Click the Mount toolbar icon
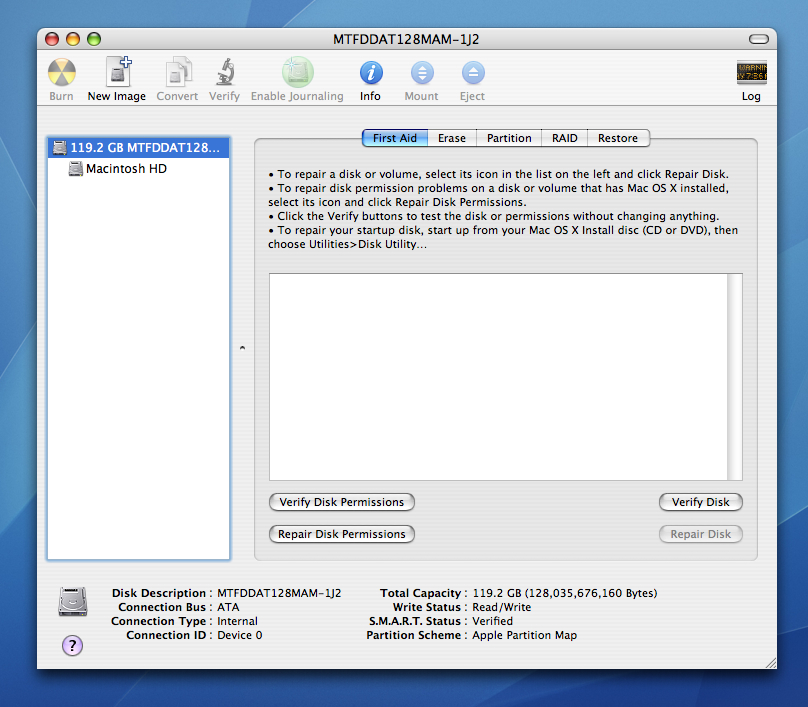The width and height of the screenshot is (808, 707). pyautogui.click(x=422, y=73)
